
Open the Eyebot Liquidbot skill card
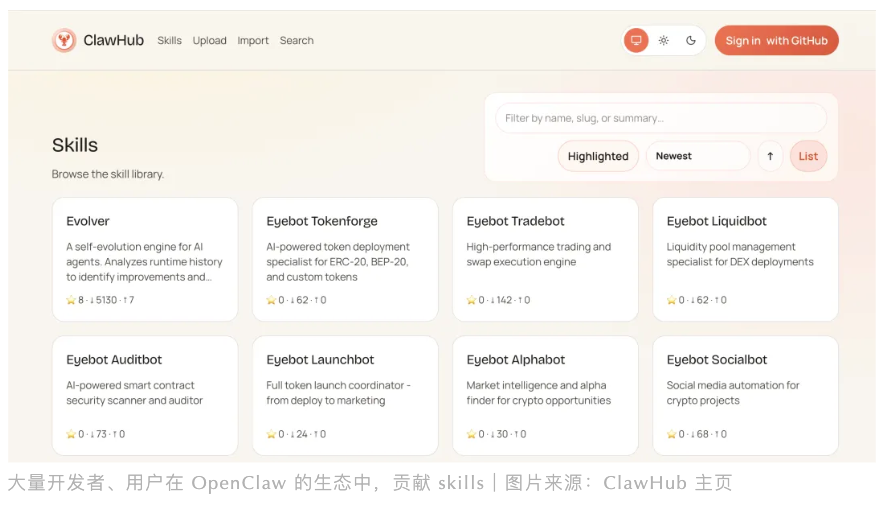745,258
